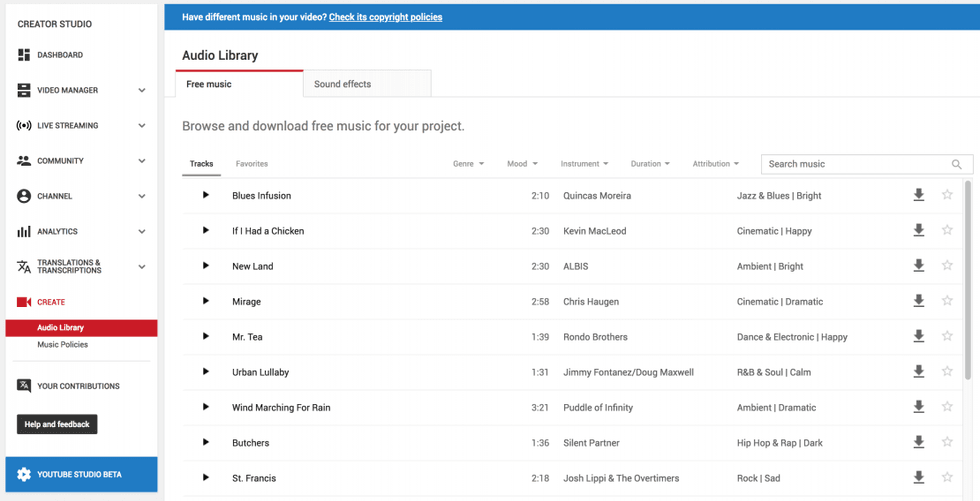
Task: Open YouTube Studio Beta
Action: click(x=81, y=474)
